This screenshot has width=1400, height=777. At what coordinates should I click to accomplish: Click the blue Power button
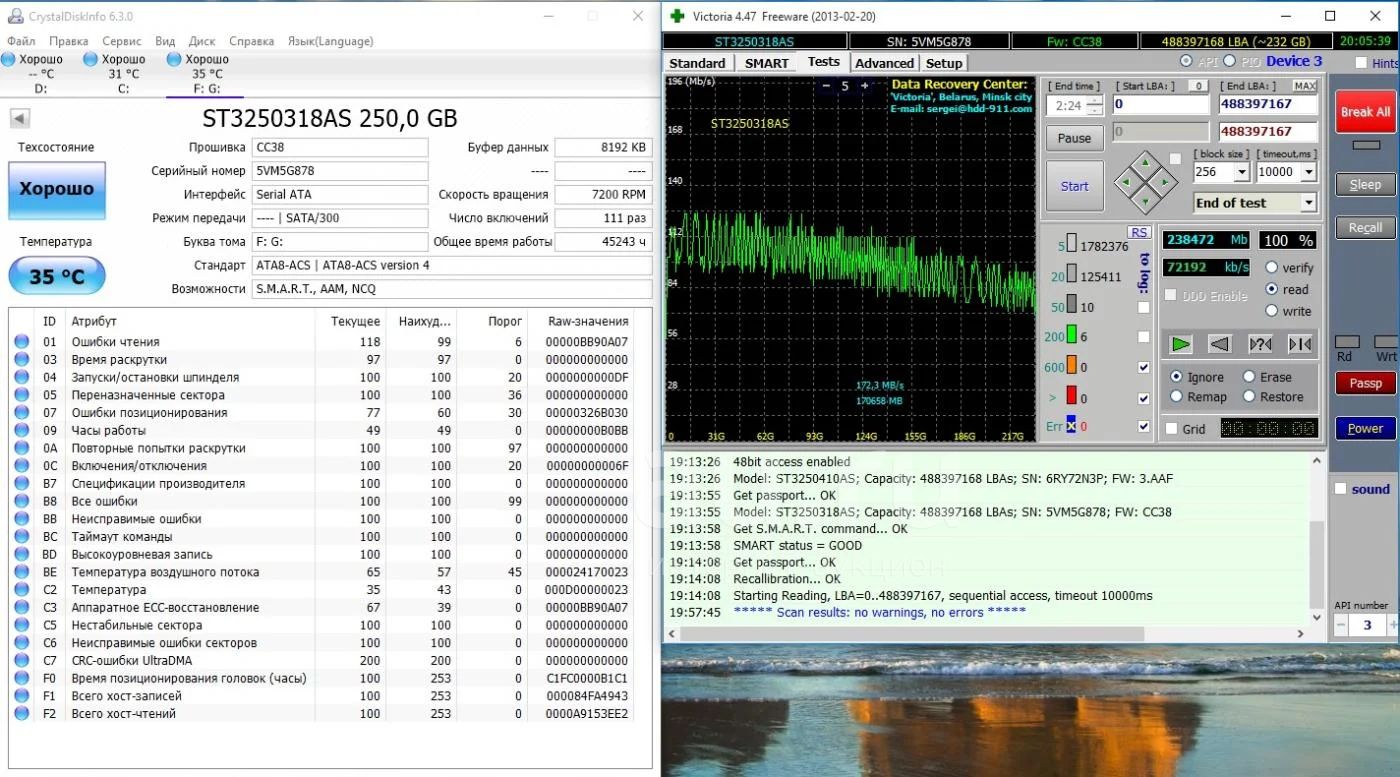coord(1365,428)
